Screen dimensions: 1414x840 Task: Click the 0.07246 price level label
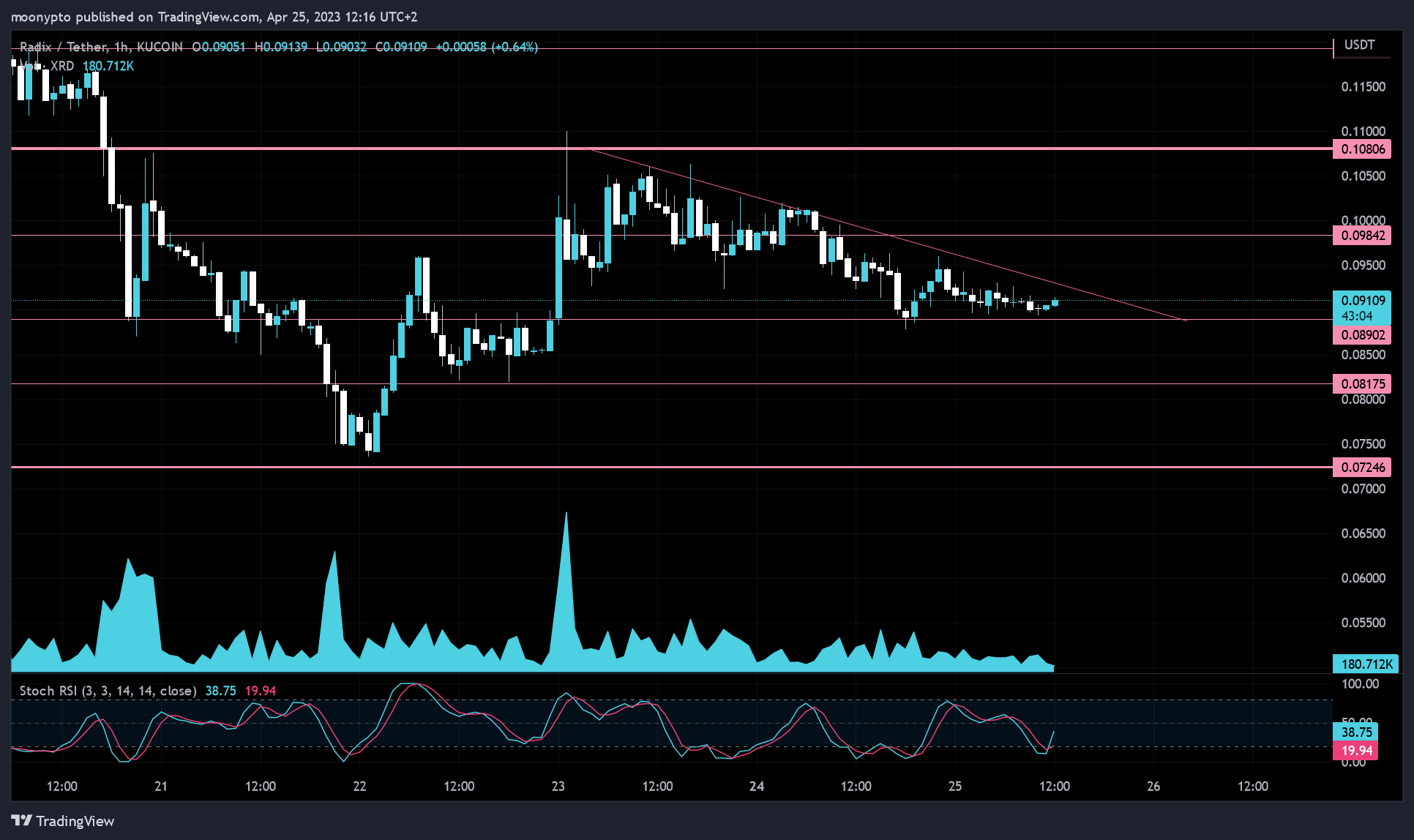(1362, 467)
